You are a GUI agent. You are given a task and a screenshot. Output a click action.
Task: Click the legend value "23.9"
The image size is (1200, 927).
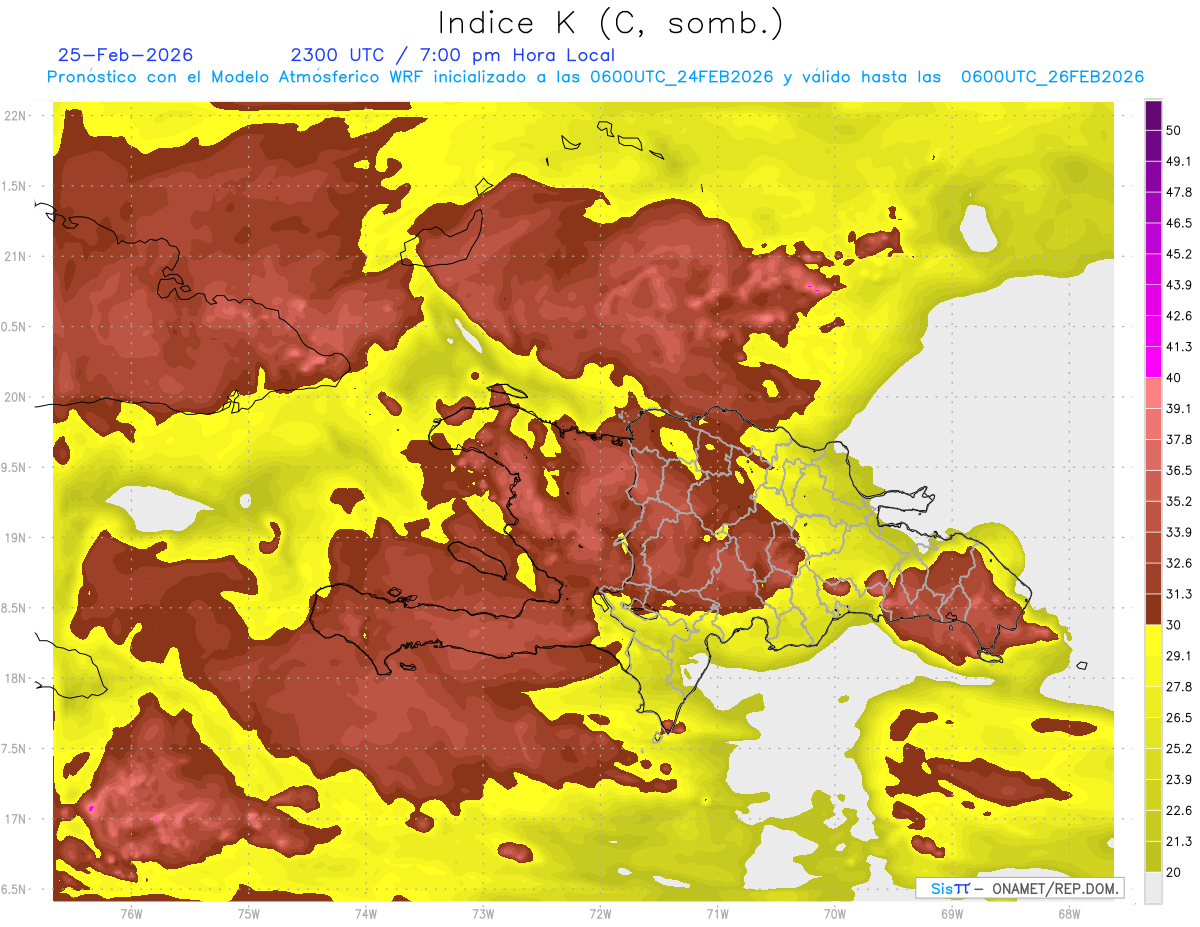[1179, 779]
